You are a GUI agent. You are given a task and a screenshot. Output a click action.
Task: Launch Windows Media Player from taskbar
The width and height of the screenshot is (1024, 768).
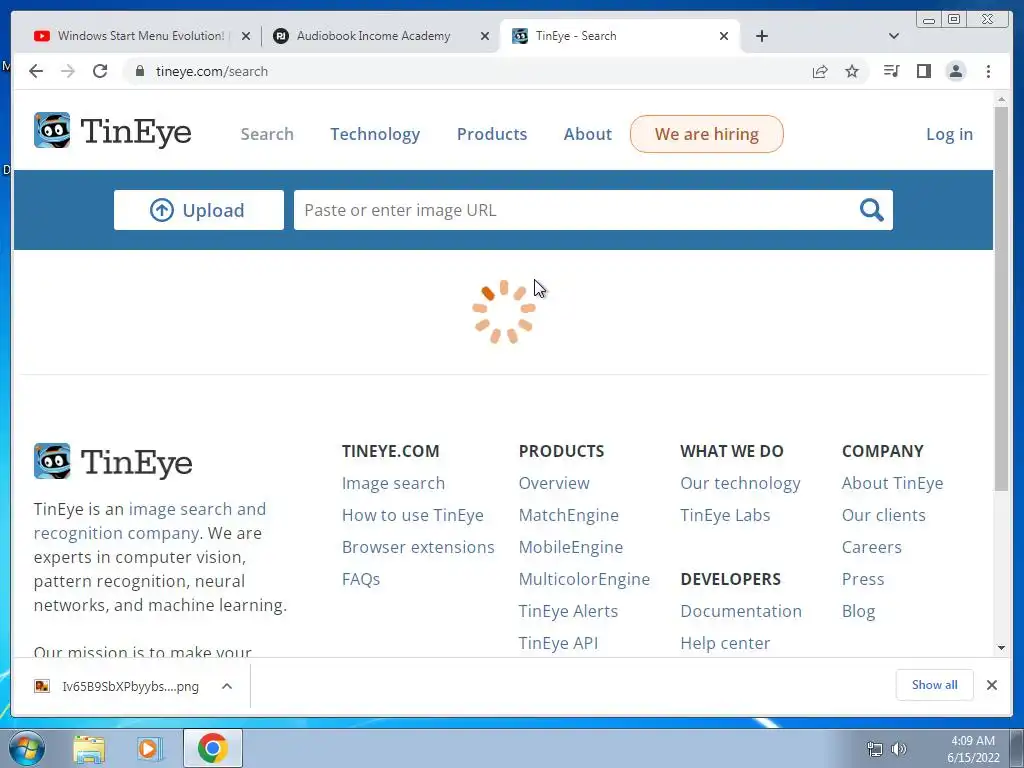click(x=150, y=749)
